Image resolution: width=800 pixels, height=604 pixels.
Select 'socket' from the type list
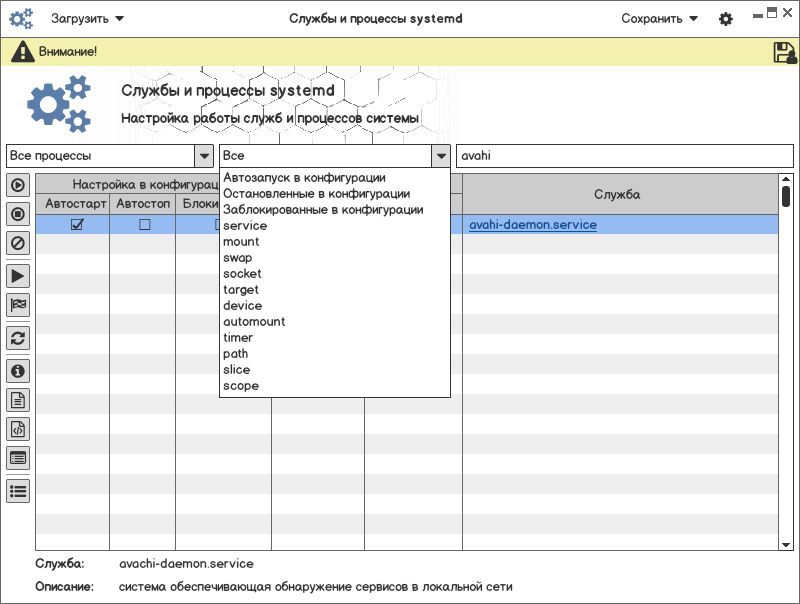pyautogui.click(x=242, y=274)
